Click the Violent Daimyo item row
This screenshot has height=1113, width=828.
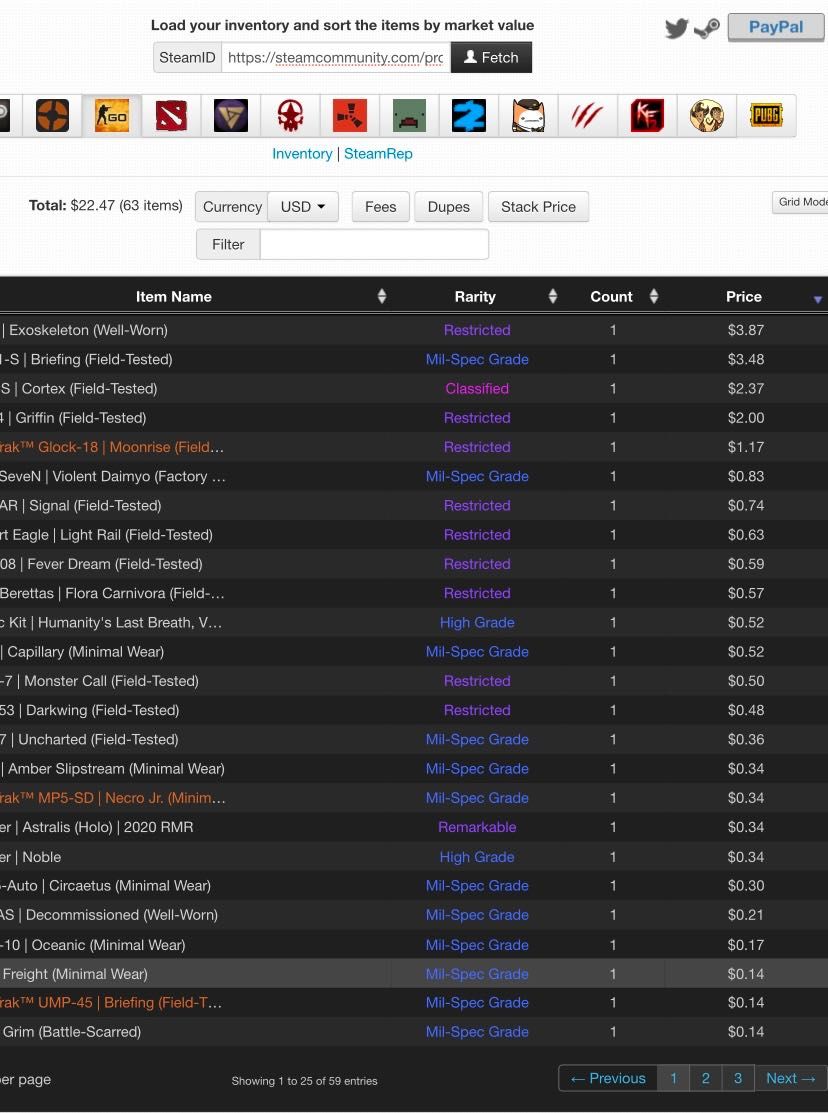414,476
